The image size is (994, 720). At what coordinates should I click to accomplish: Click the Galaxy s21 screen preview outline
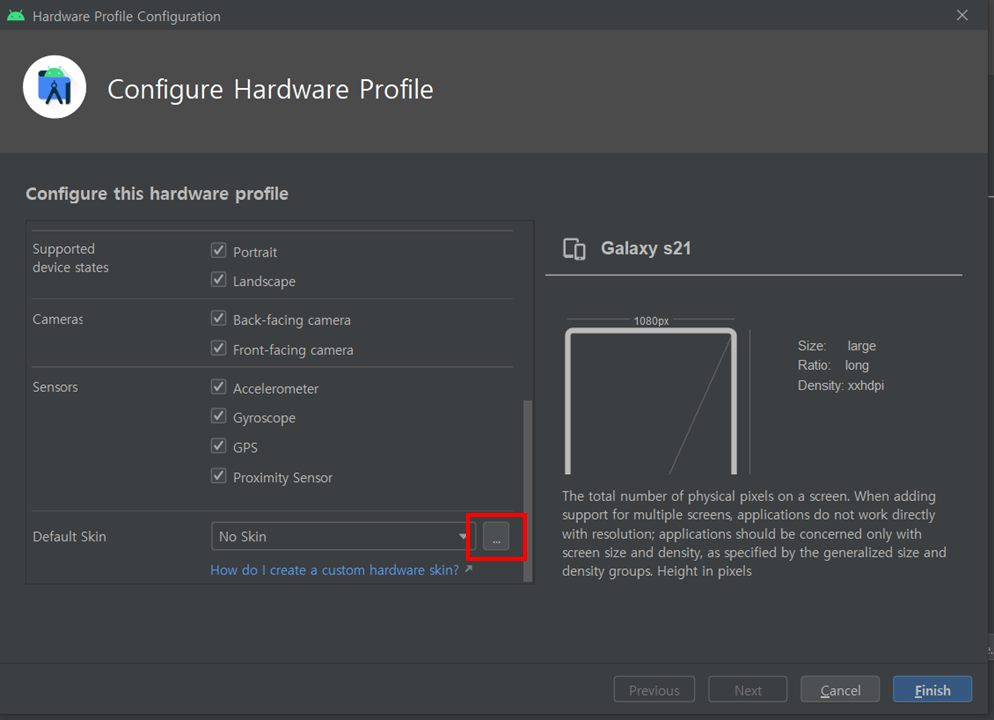coord(651,401)
